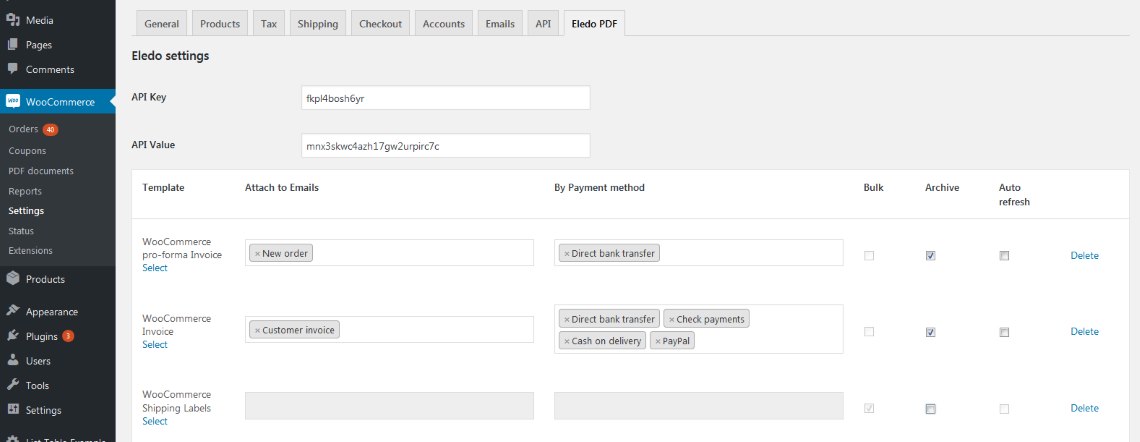Click the Media icon in sidebar

[13, 20]
